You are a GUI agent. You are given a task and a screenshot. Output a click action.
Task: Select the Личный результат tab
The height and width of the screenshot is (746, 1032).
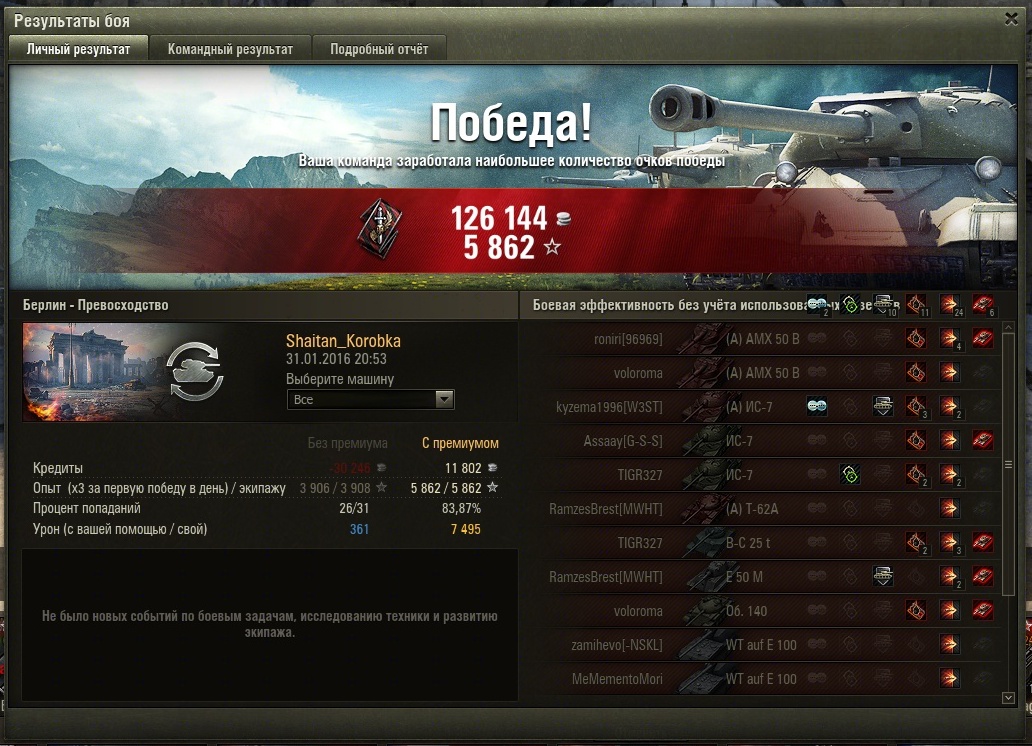(78, 49)
